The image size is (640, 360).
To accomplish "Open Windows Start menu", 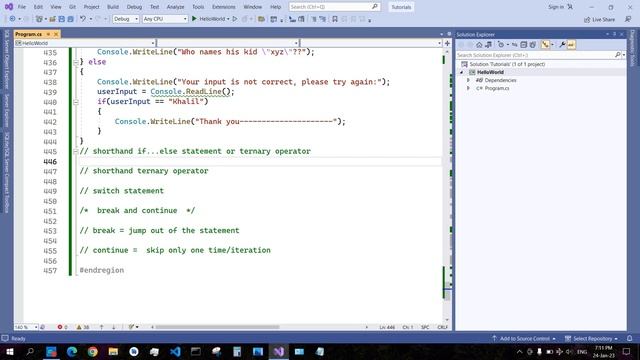I will [10, 351].
